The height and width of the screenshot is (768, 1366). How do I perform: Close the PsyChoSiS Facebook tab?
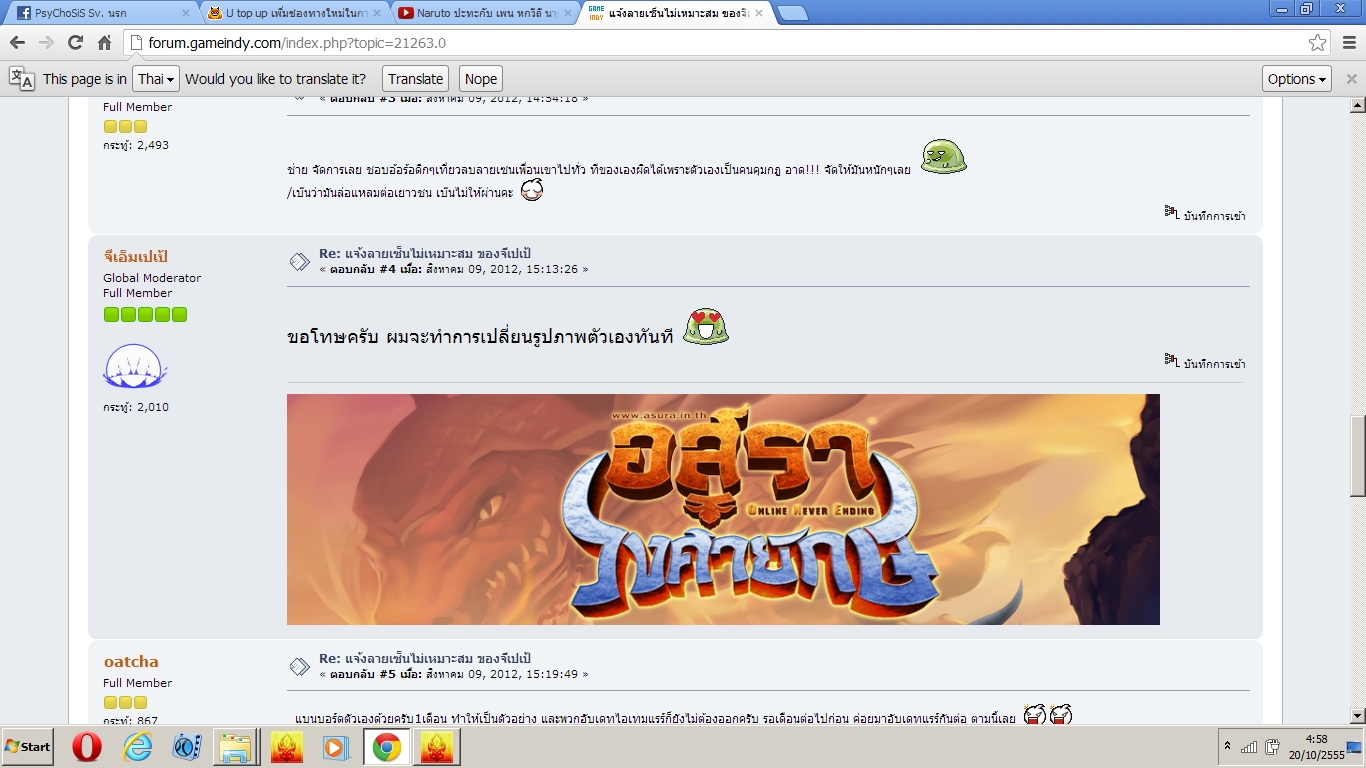click(x=185, y=13)
